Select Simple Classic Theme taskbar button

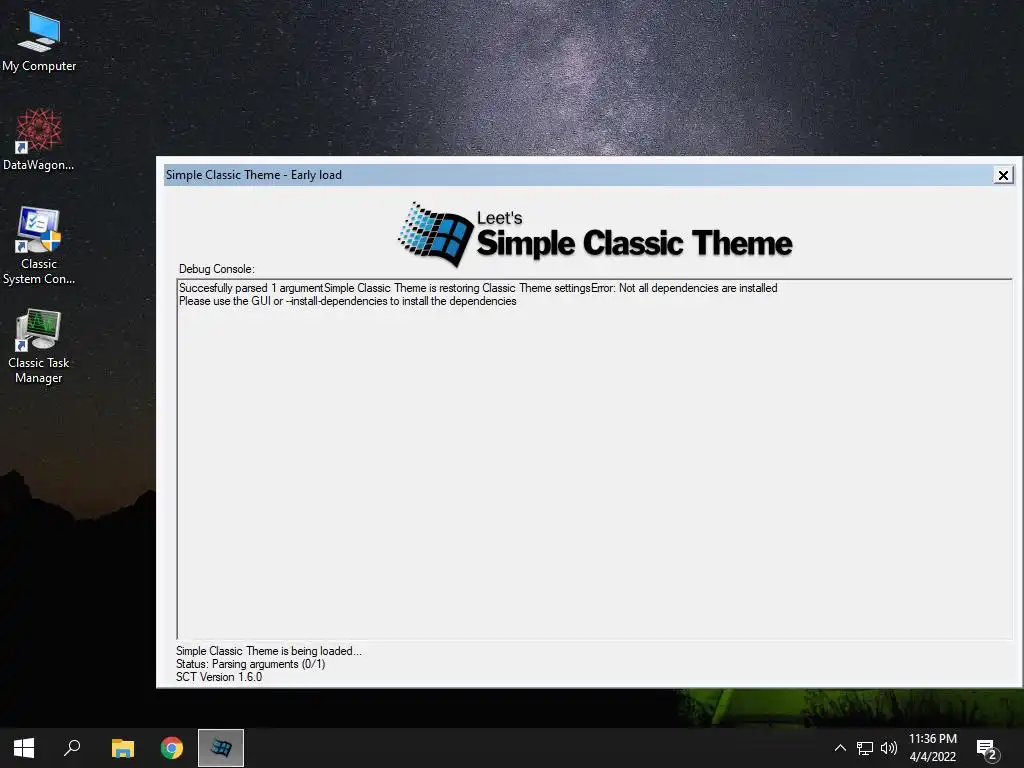221,748
